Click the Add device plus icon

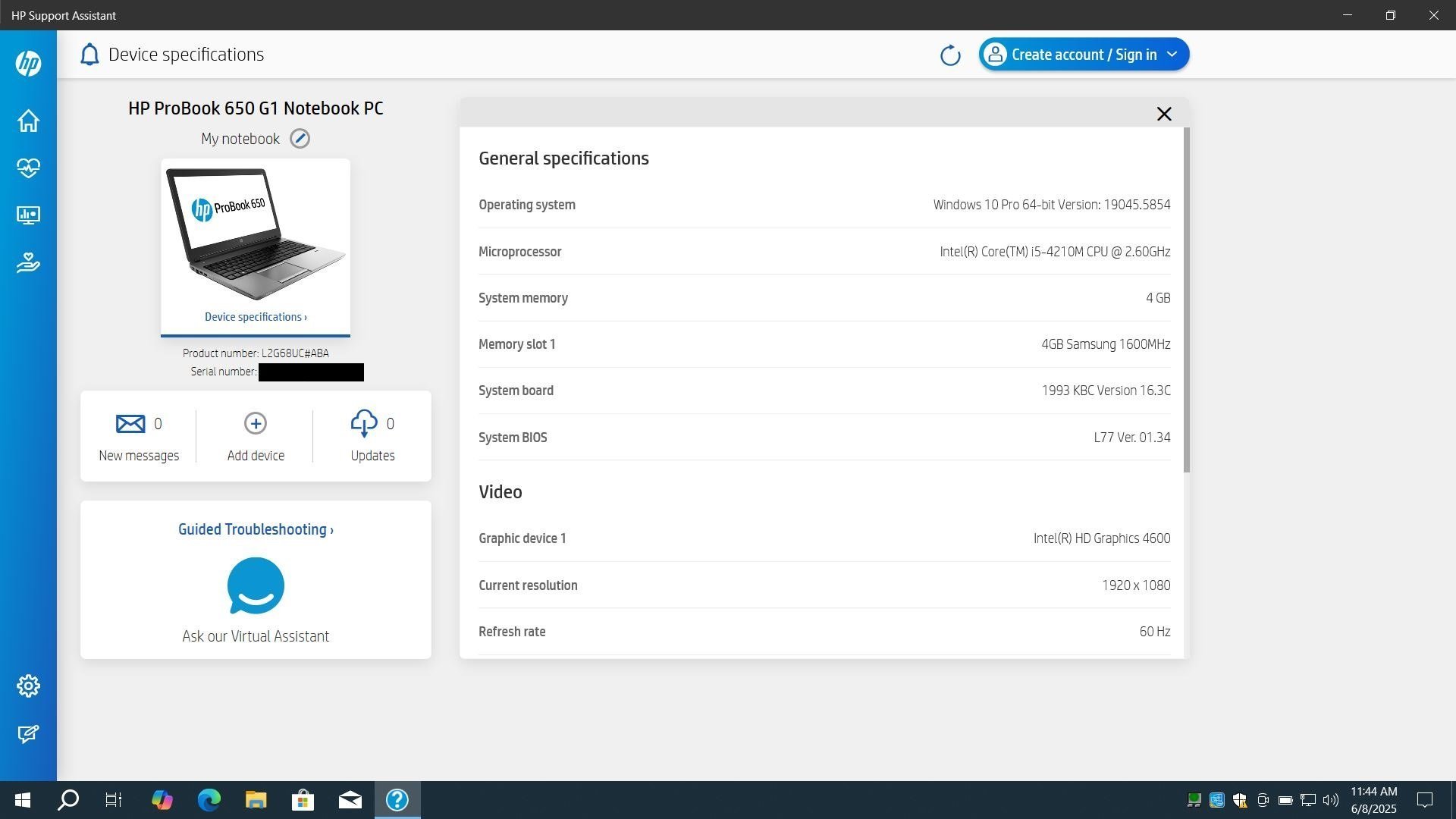(256, 423)
